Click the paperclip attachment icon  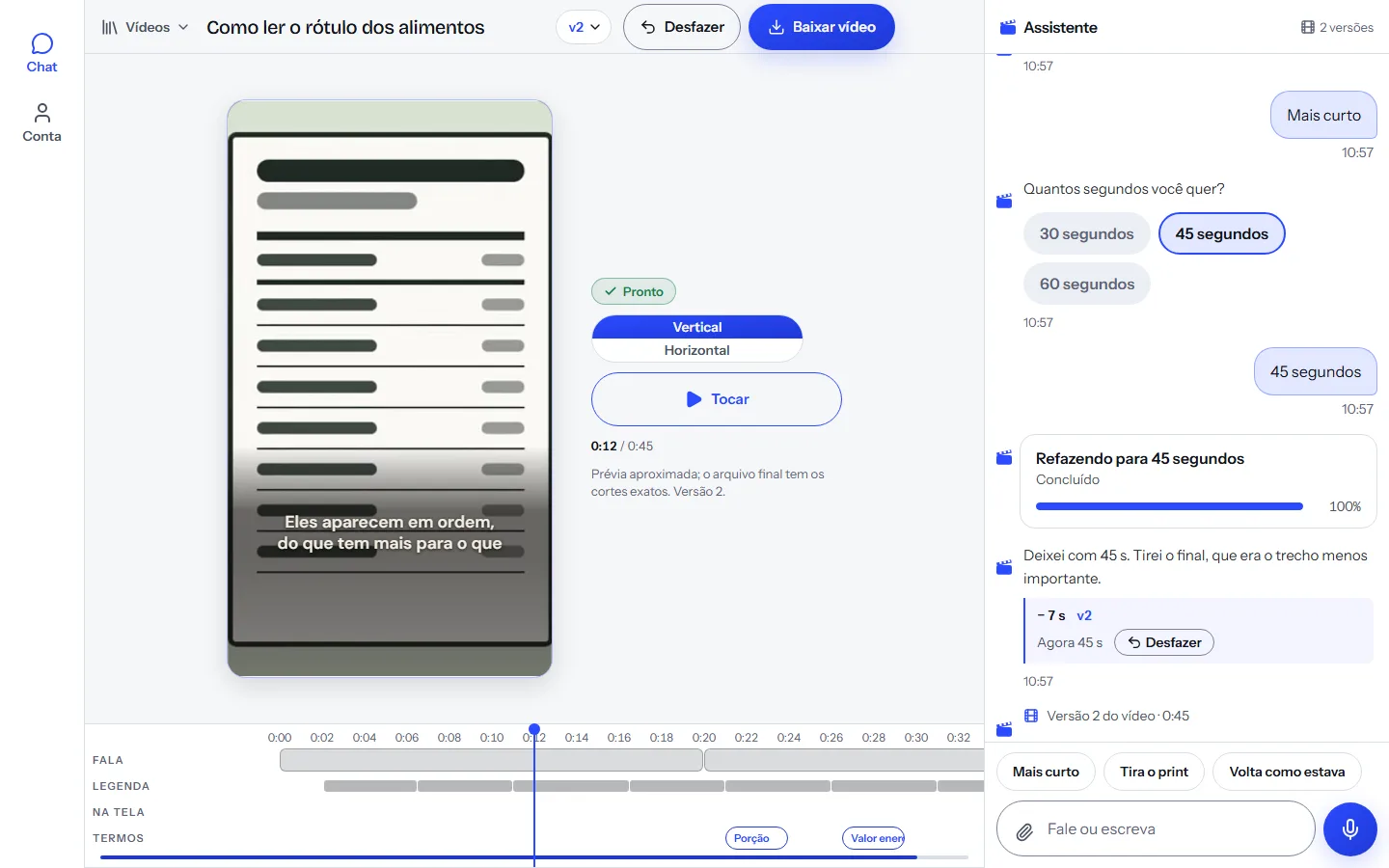1024,830
